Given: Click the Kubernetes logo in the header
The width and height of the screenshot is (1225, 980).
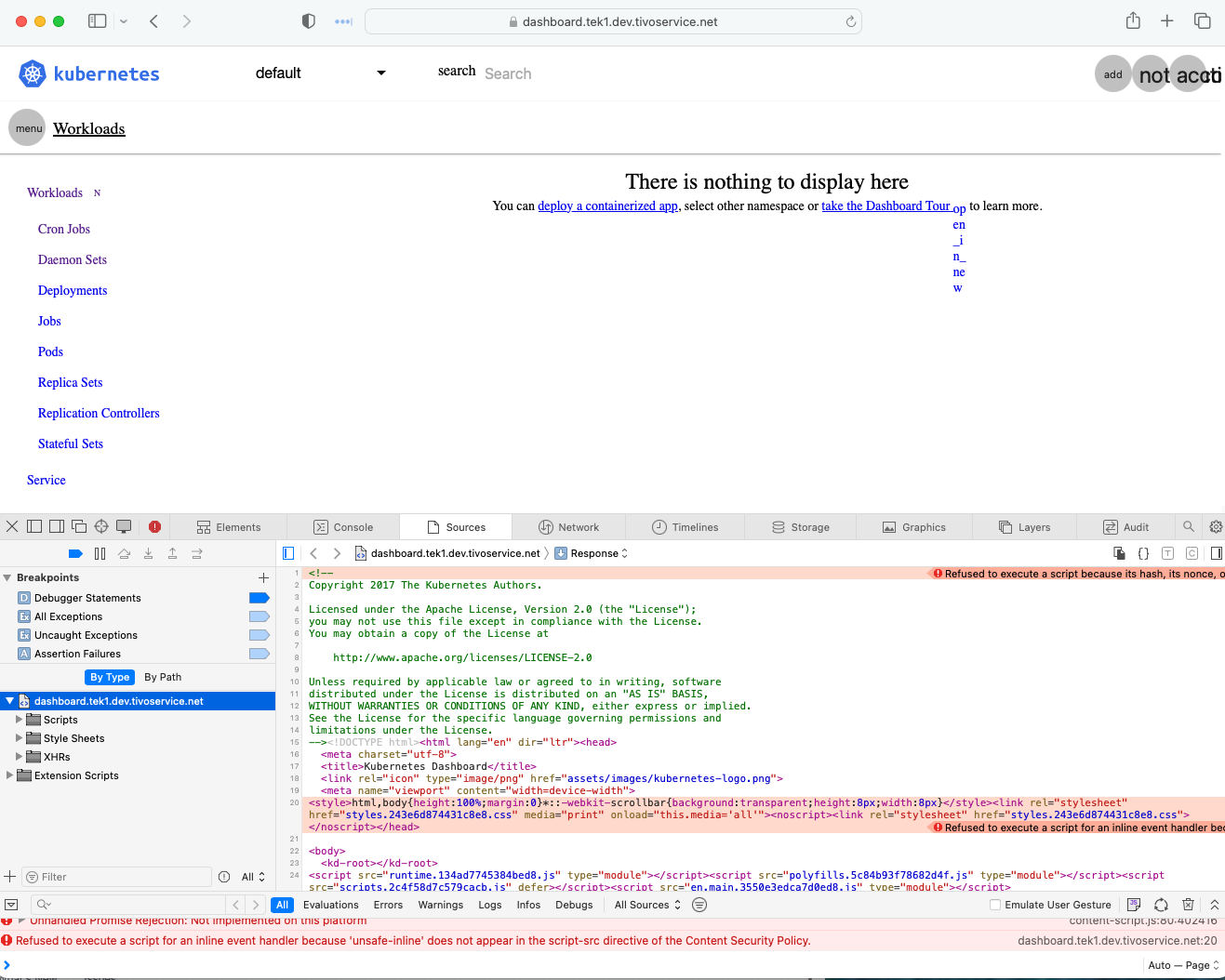Looking at the screenshot, I should [x=31, y=73].
